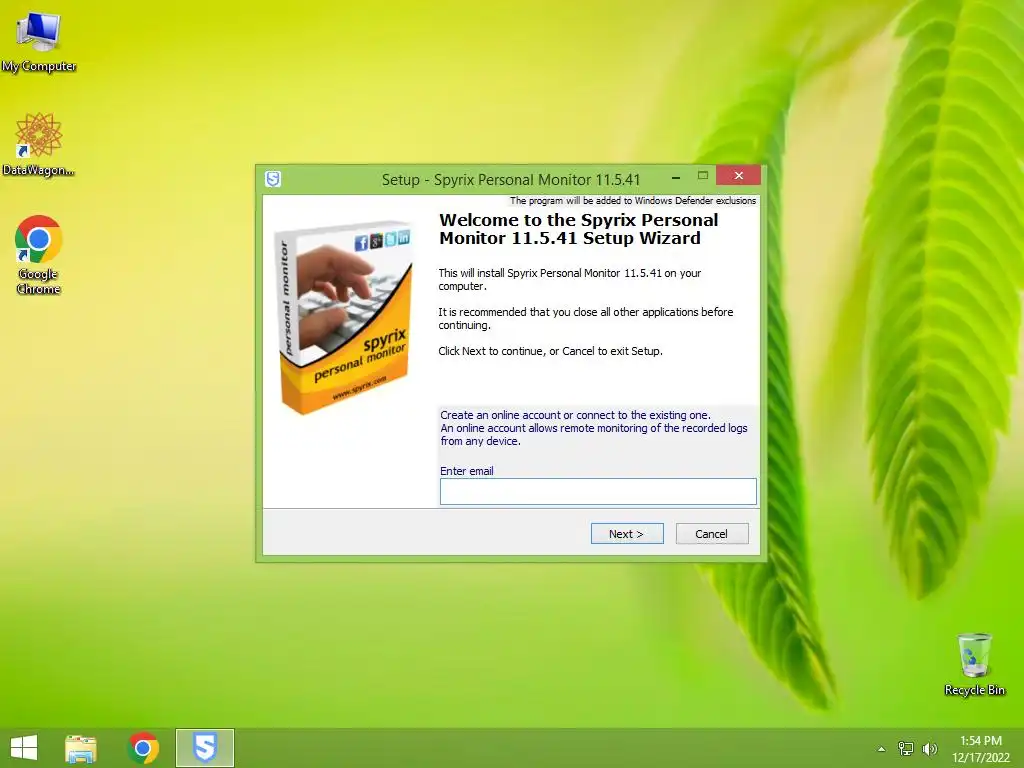Show hidden system tray icons
1024x768 pixels.
point(882,749)
